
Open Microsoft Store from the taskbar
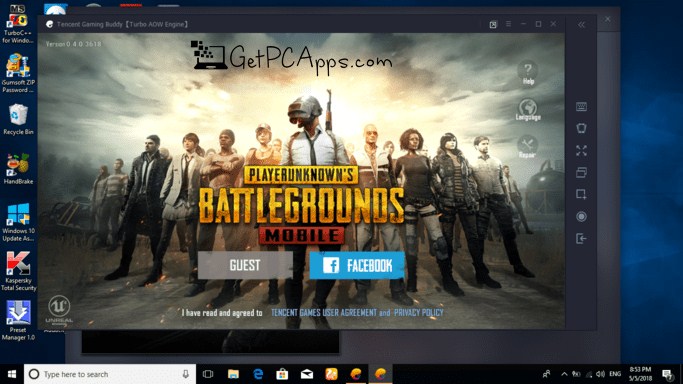[x=282, y=374]
